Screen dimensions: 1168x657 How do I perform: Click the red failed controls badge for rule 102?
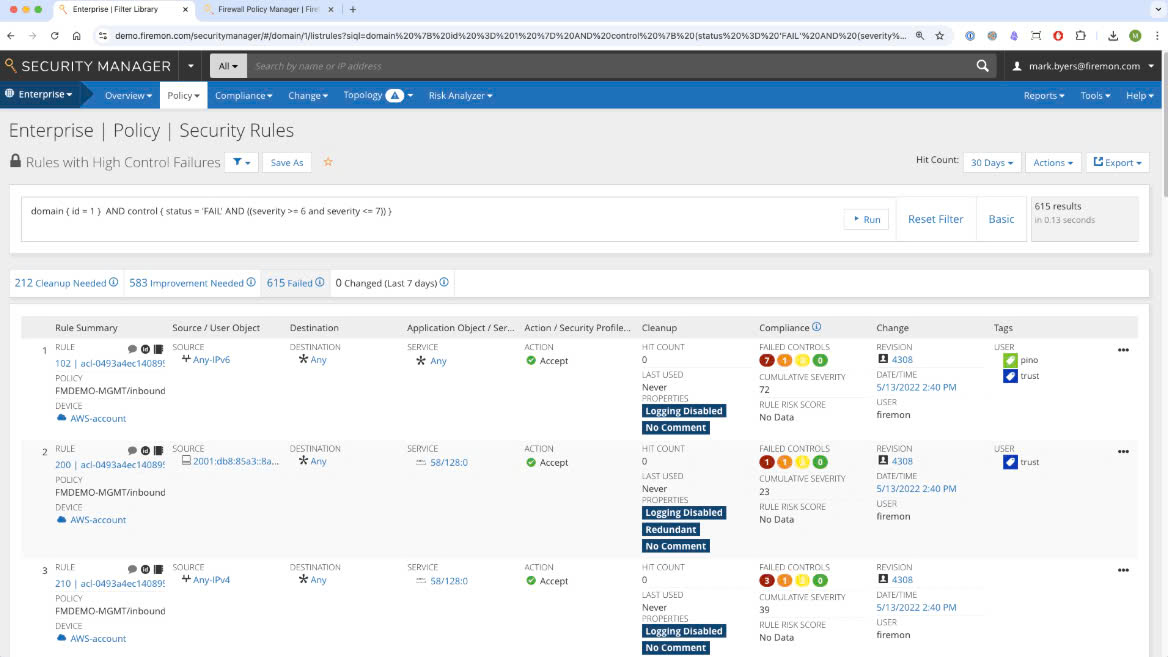(767, 360)
